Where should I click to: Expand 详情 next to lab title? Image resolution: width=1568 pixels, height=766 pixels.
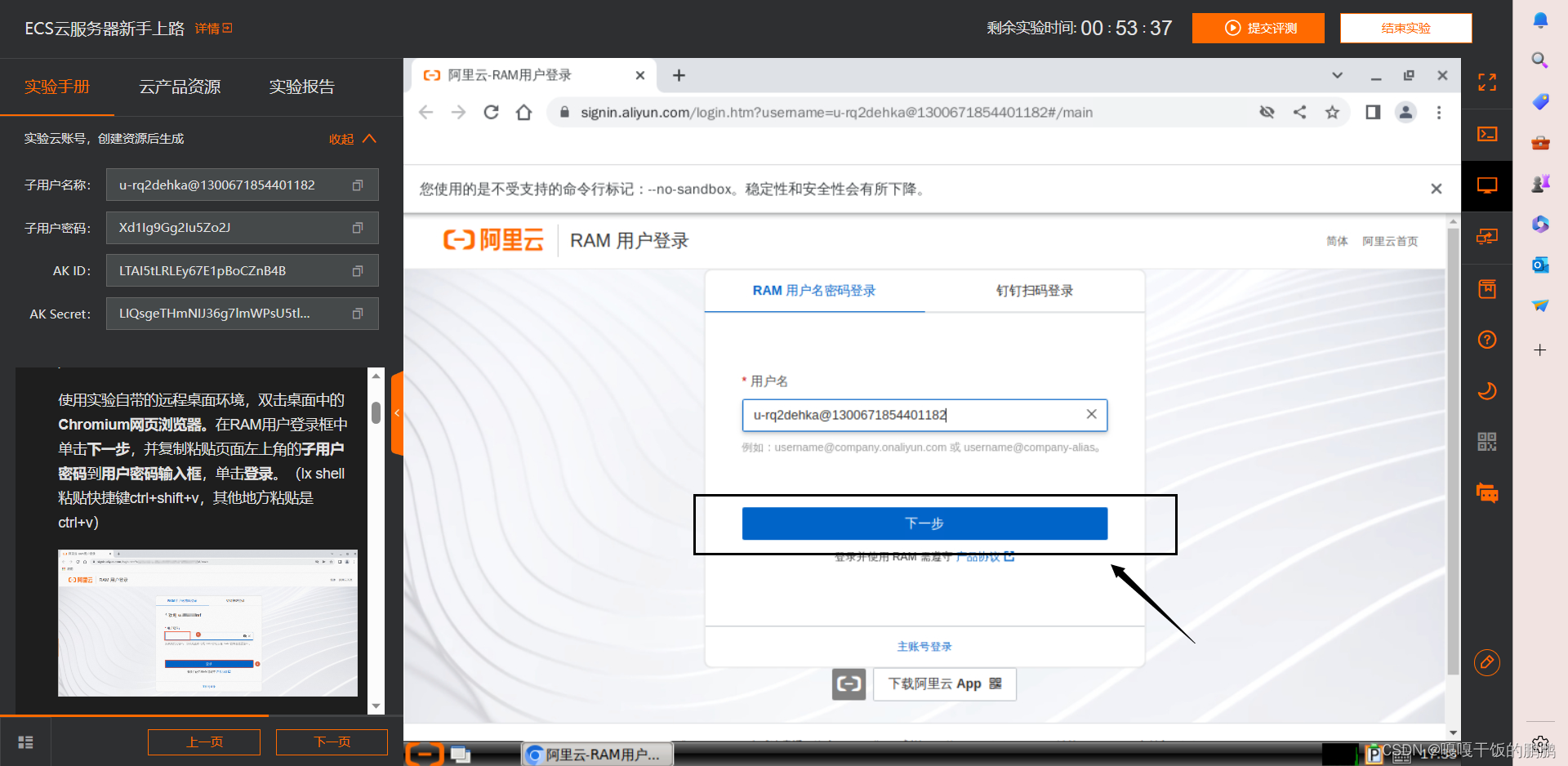[x=213, y=29]
